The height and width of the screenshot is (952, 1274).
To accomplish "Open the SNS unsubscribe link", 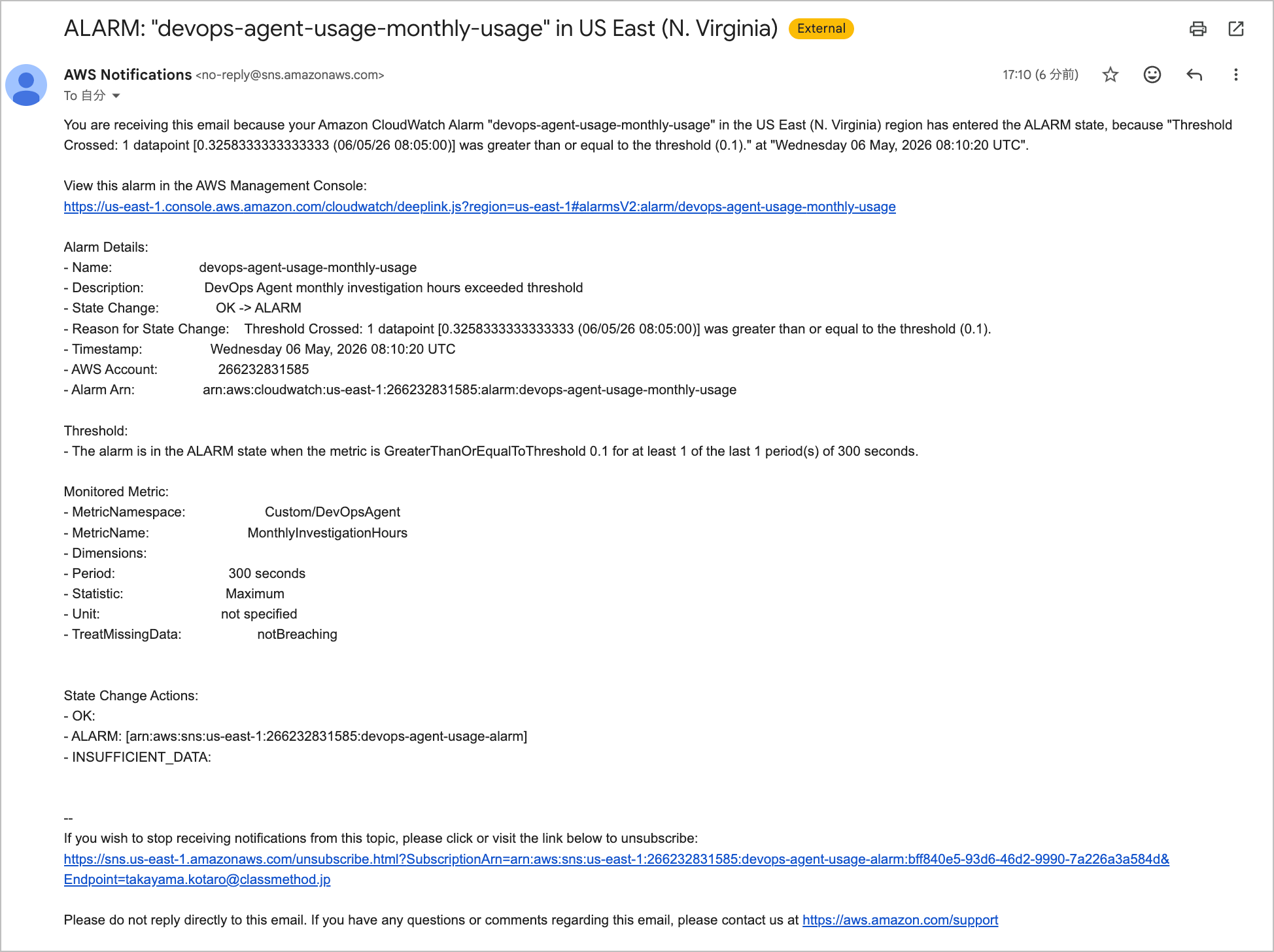I will pos(616,859).
